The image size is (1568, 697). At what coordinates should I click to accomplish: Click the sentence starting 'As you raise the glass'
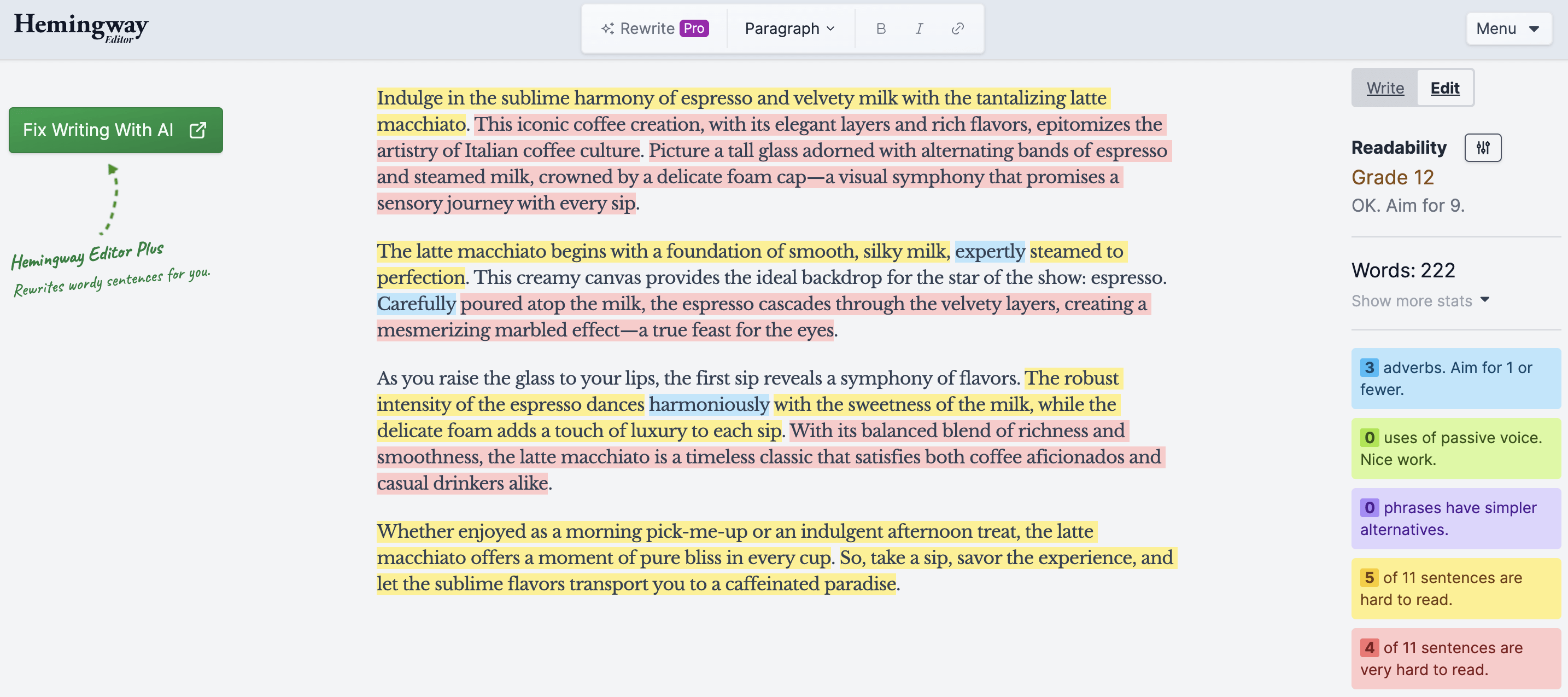pyautogui.click(x=698, y=377)
